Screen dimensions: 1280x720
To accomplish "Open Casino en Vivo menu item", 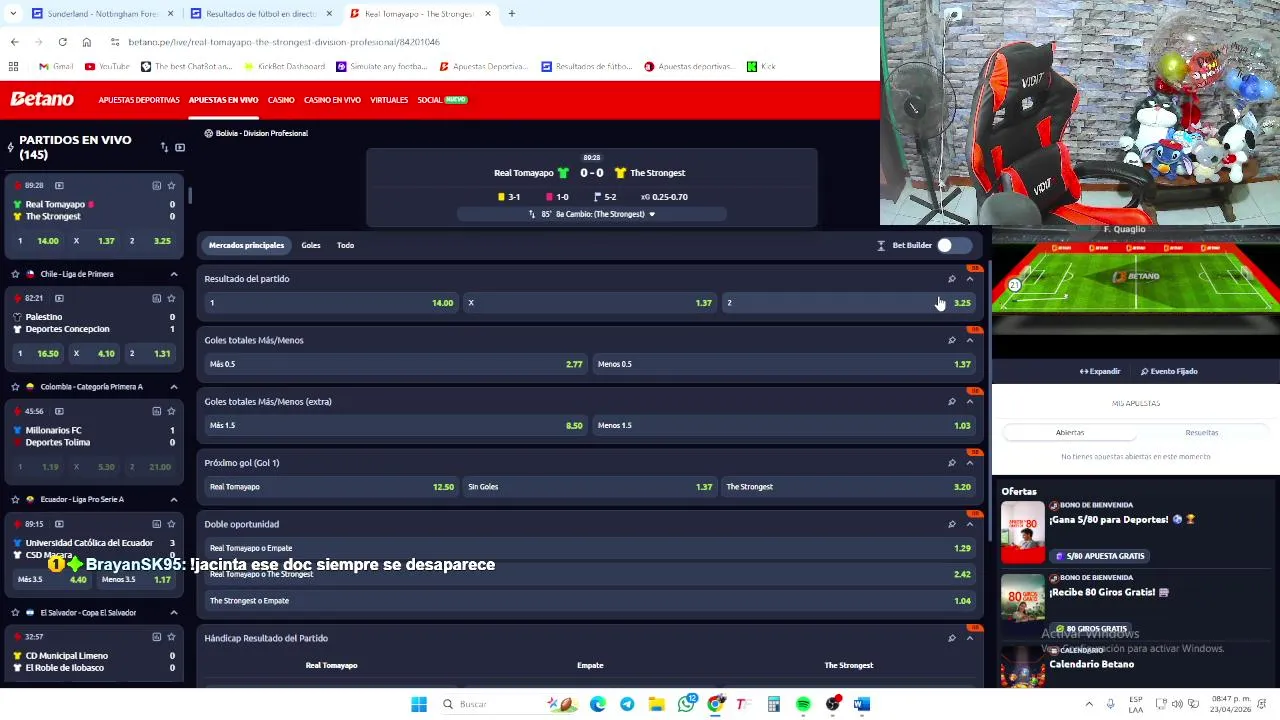I will coord(332,100).
